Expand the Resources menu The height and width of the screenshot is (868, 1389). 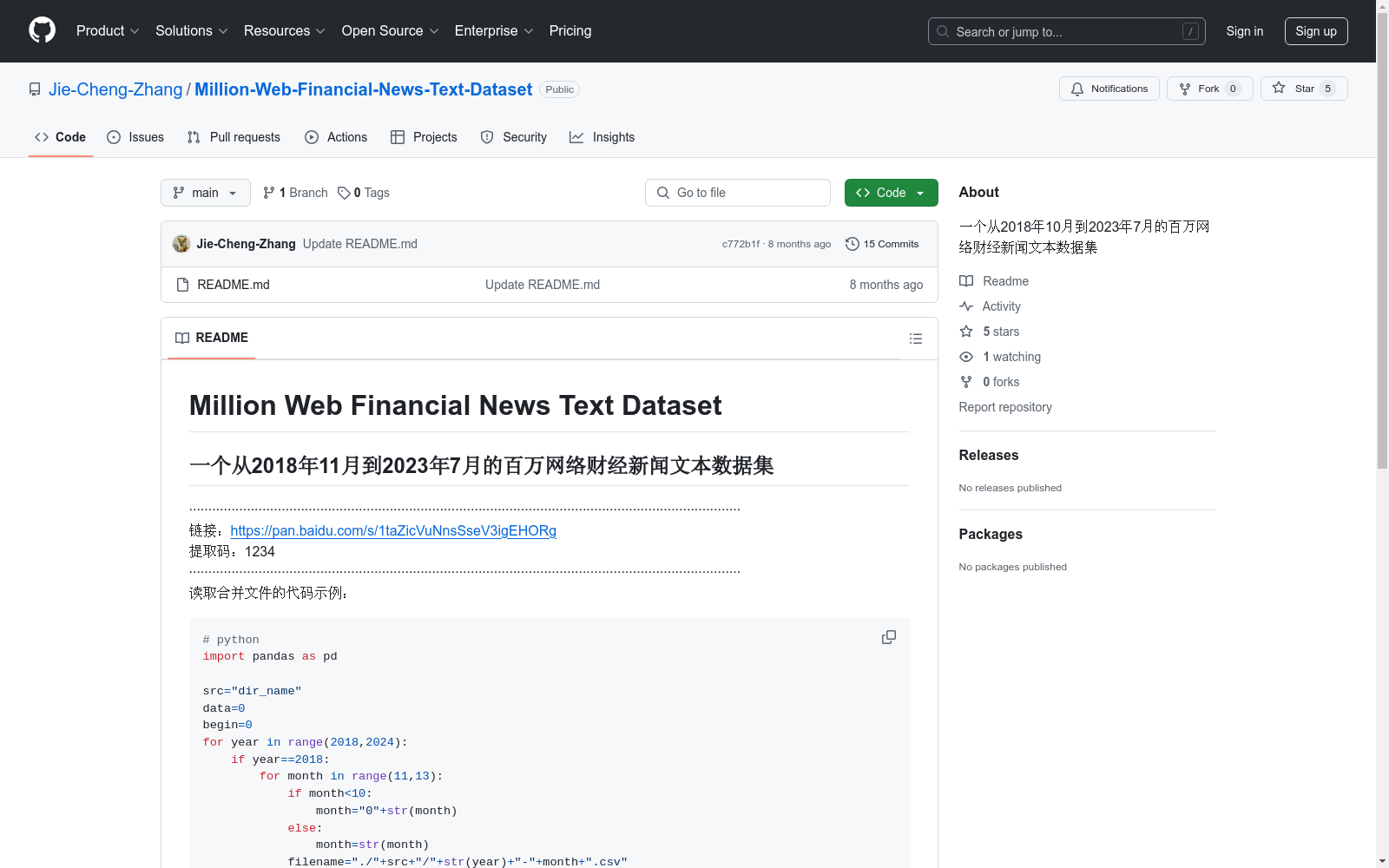[285, 31]
